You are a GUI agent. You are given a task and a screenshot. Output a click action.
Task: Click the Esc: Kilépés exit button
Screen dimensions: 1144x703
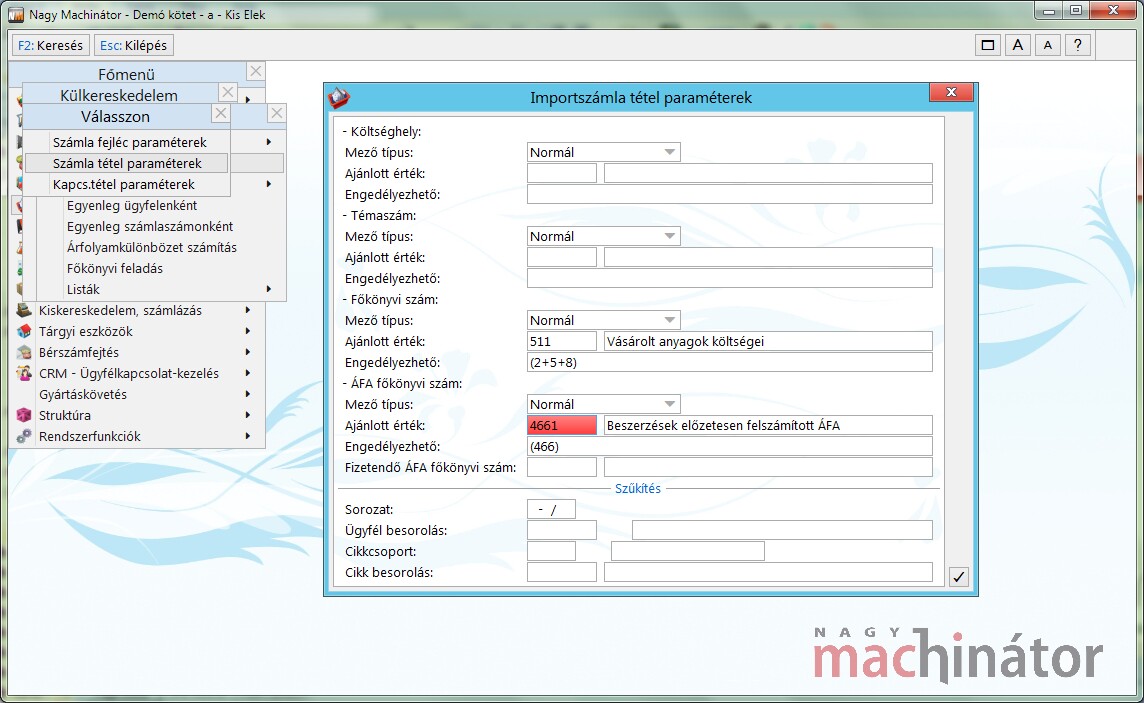click(134, 45)
